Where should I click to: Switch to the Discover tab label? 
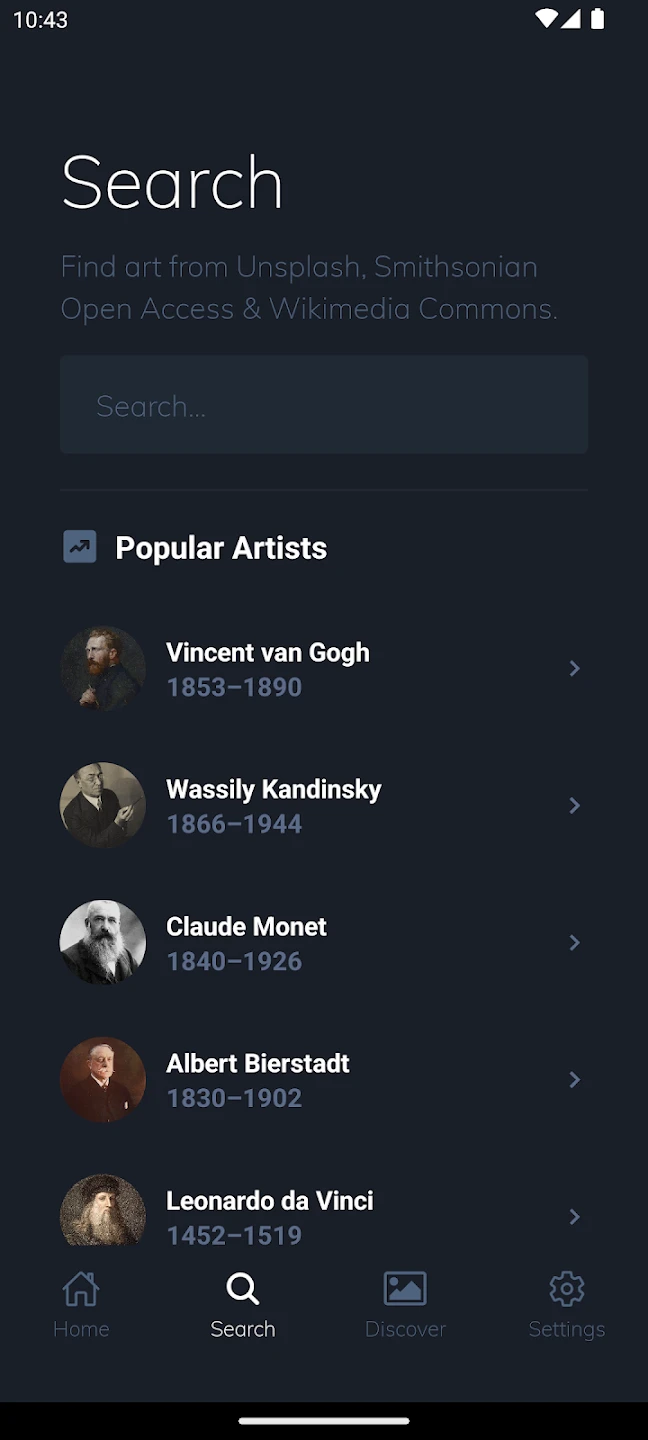(x=405, y=1329)
